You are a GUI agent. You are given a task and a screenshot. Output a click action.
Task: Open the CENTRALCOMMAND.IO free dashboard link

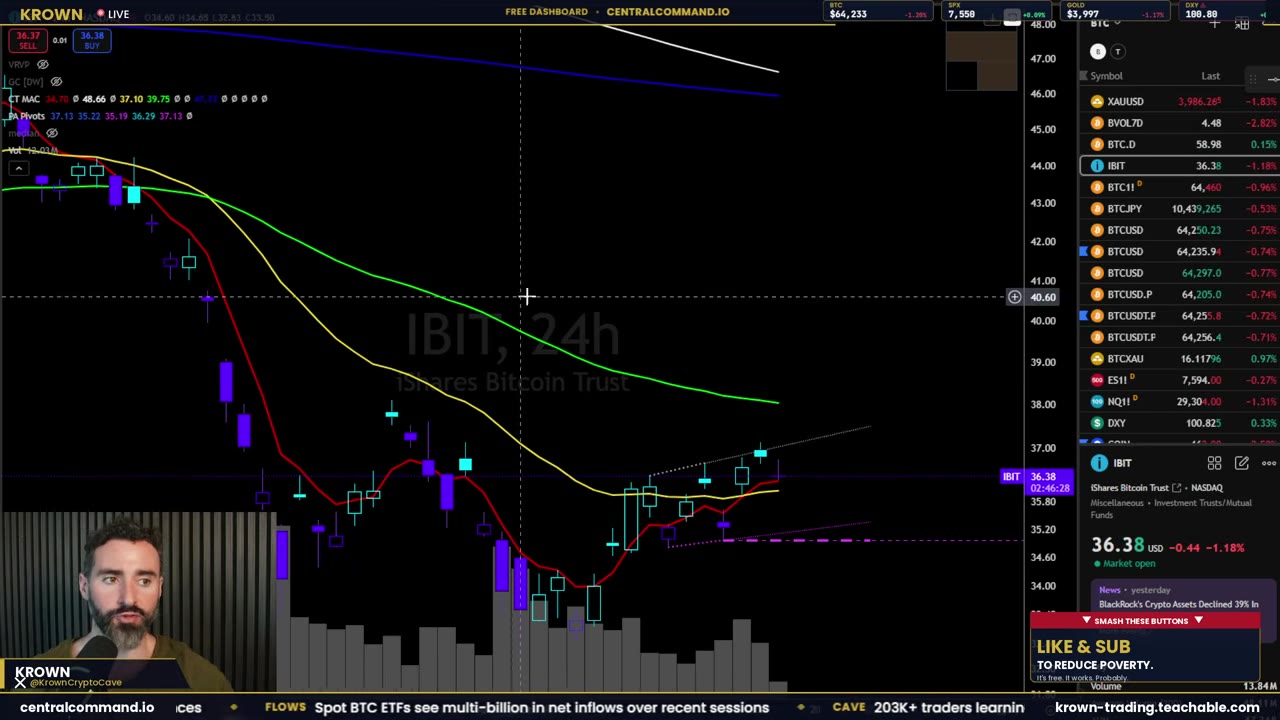tap(668, 12)
